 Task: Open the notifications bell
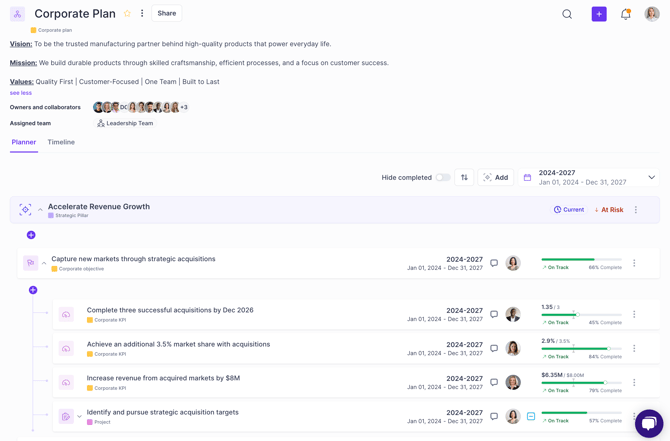click(x=626, y=14)
